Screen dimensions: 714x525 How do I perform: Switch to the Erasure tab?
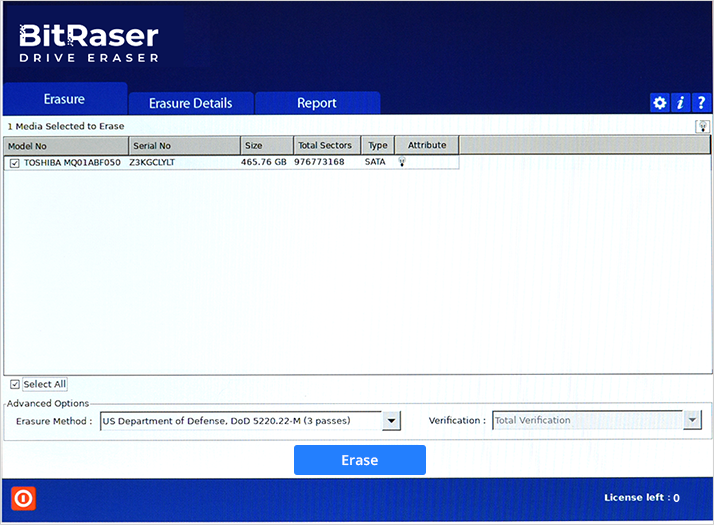[x=65, y=99]
